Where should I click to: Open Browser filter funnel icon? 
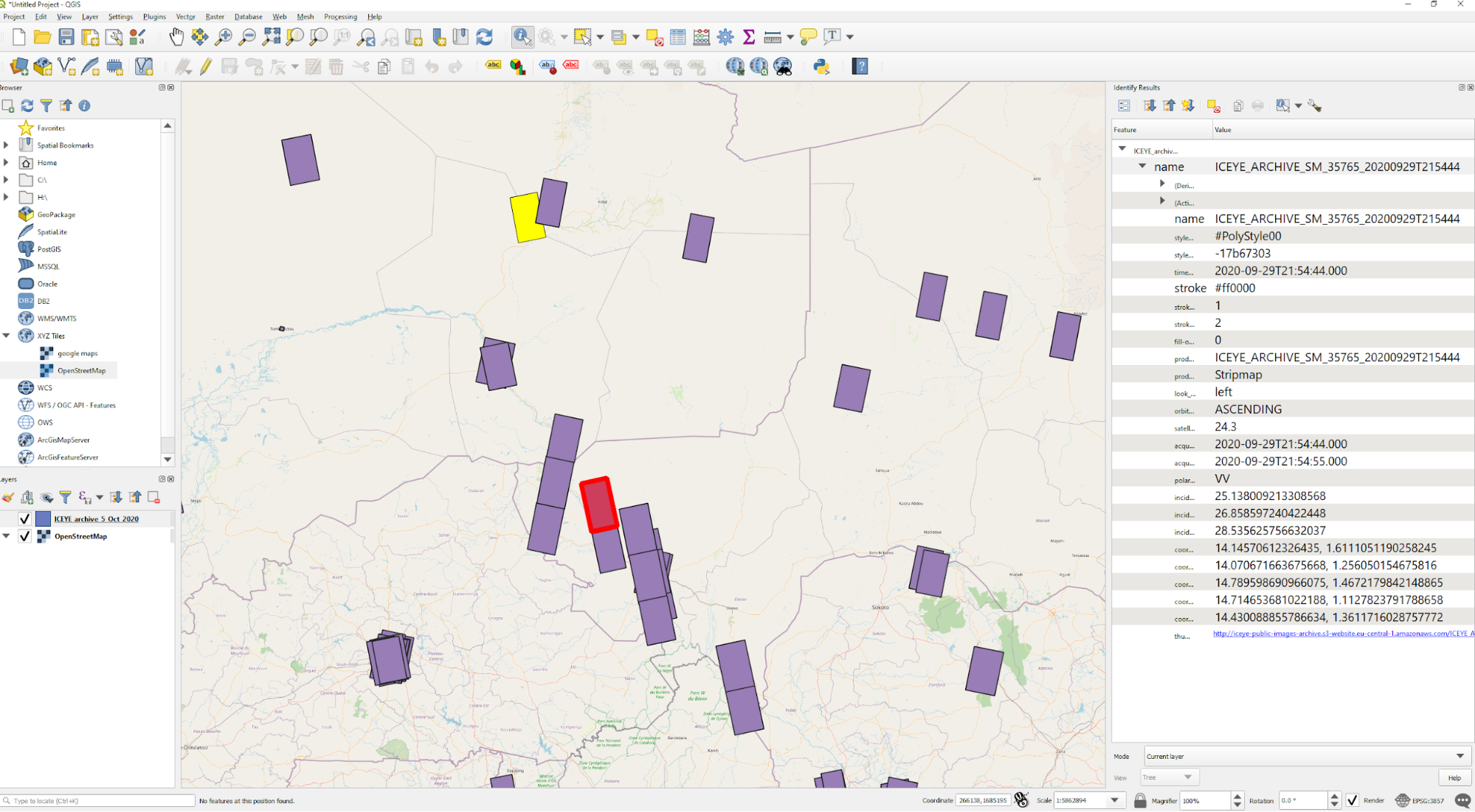point(46,105)
